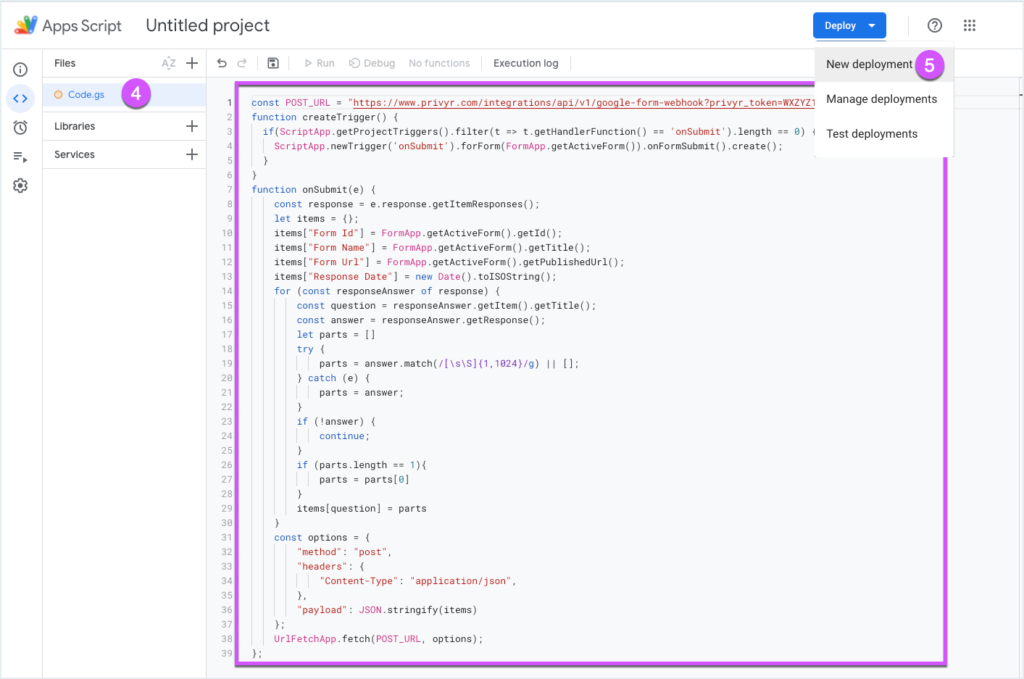
Task: Open Triggers alarm clock icon
Action: 20,127
